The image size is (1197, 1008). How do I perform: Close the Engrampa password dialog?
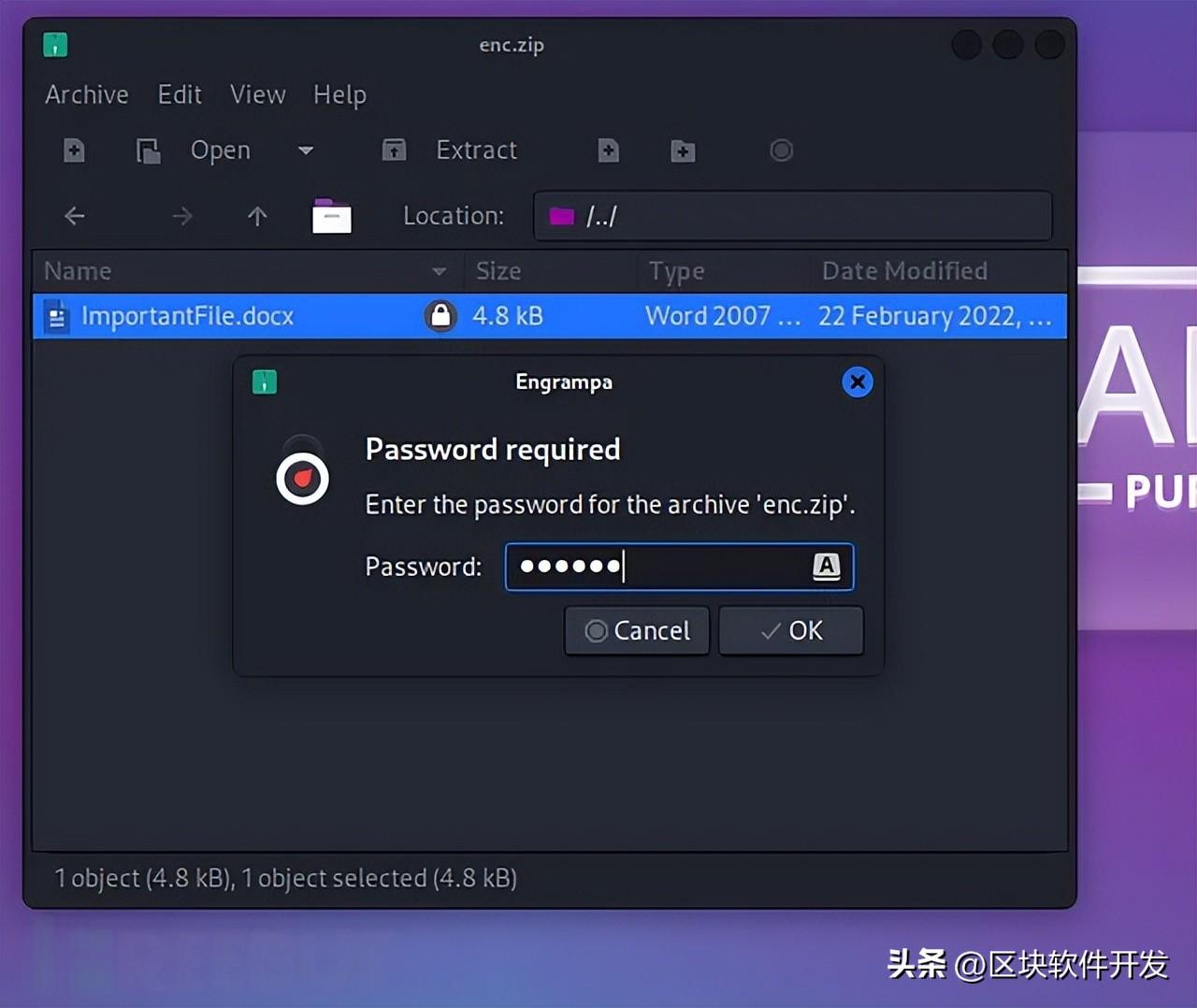click(857, 382)
